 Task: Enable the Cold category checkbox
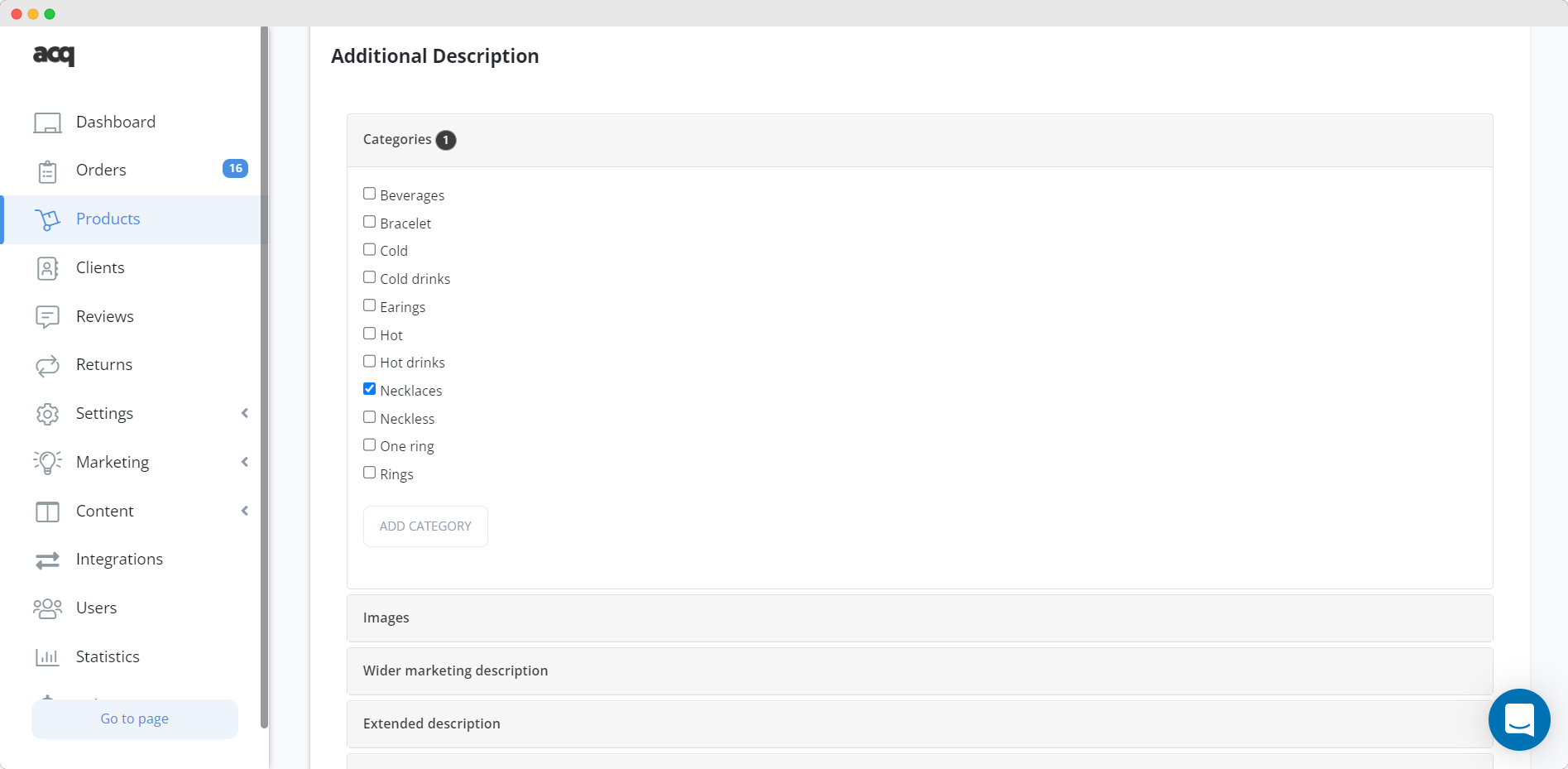369,249
